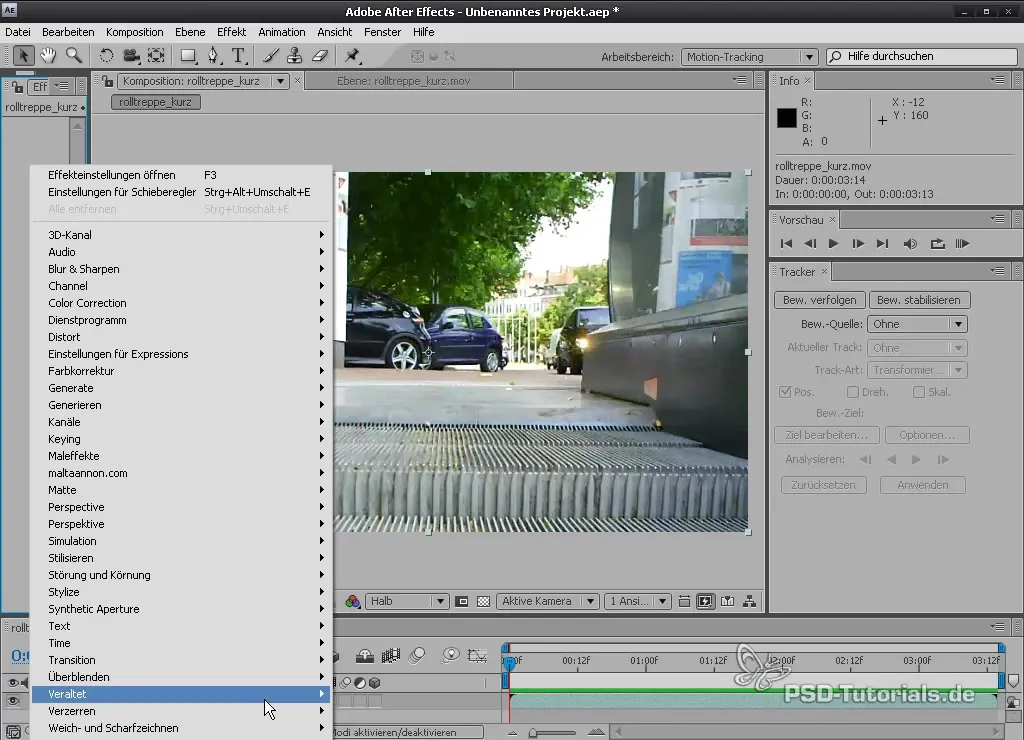Image resolution: width=1024 pixels, height=740 pixels.
Task: Click the Ziel bearbeiten button
Action: click(827, 435)
